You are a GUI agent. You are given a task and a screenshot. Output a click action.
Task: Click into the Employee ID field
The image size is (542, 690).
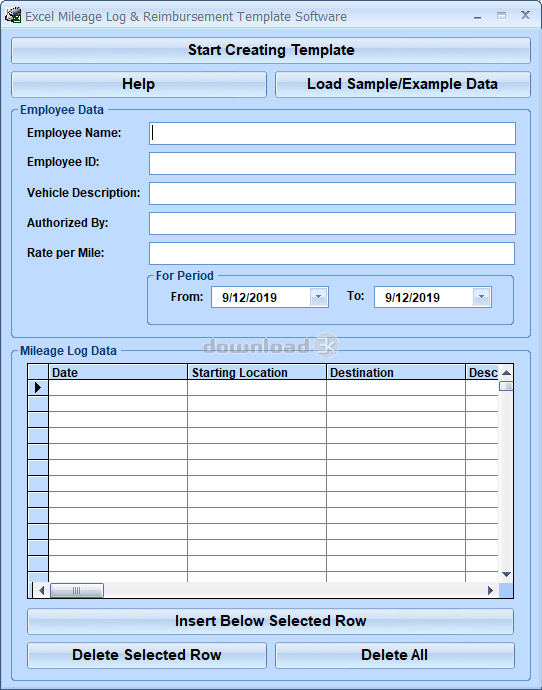(332, 163)
